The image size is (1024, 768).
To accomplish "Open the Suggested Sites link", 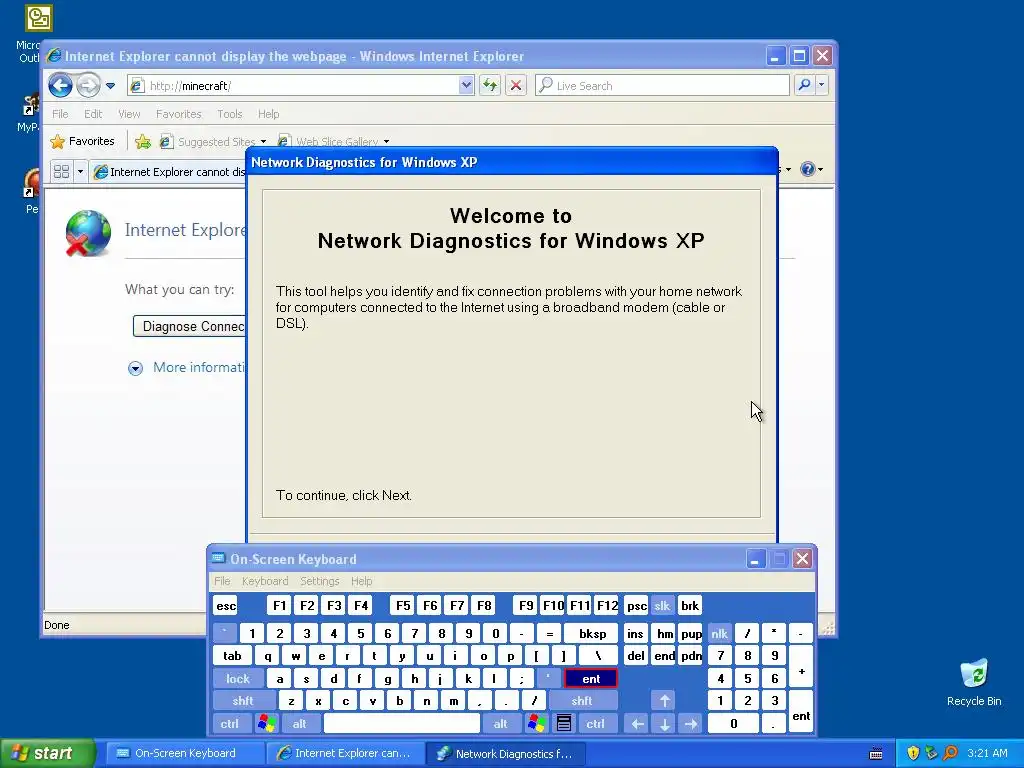I will (213, 142).
